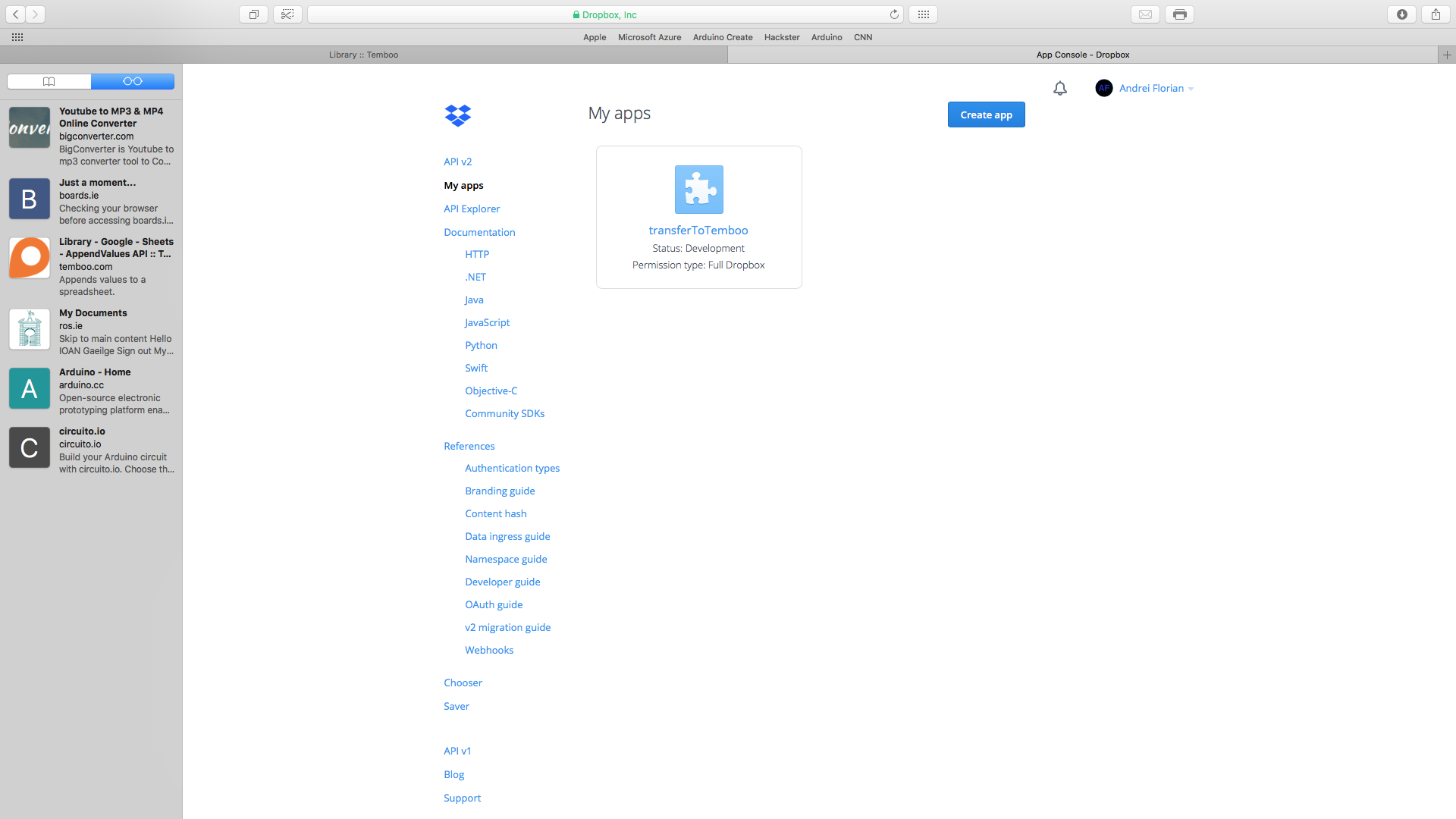The height and width of the screenshot is (819, 1456).
Task: Switch to the Library :: Temboo tab
Action: click(364, 55)
